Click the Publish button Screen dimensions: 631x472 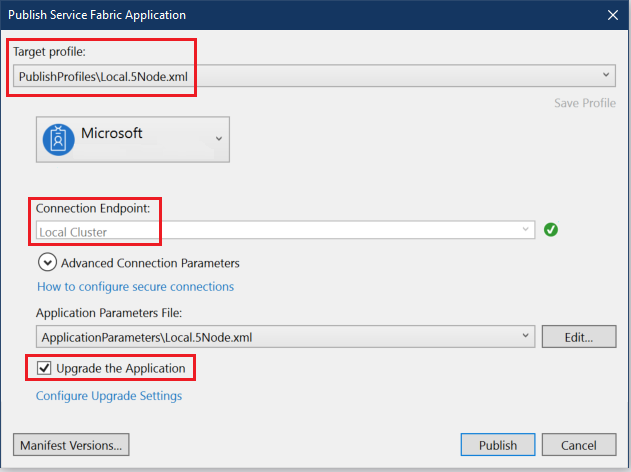point(498,445)
